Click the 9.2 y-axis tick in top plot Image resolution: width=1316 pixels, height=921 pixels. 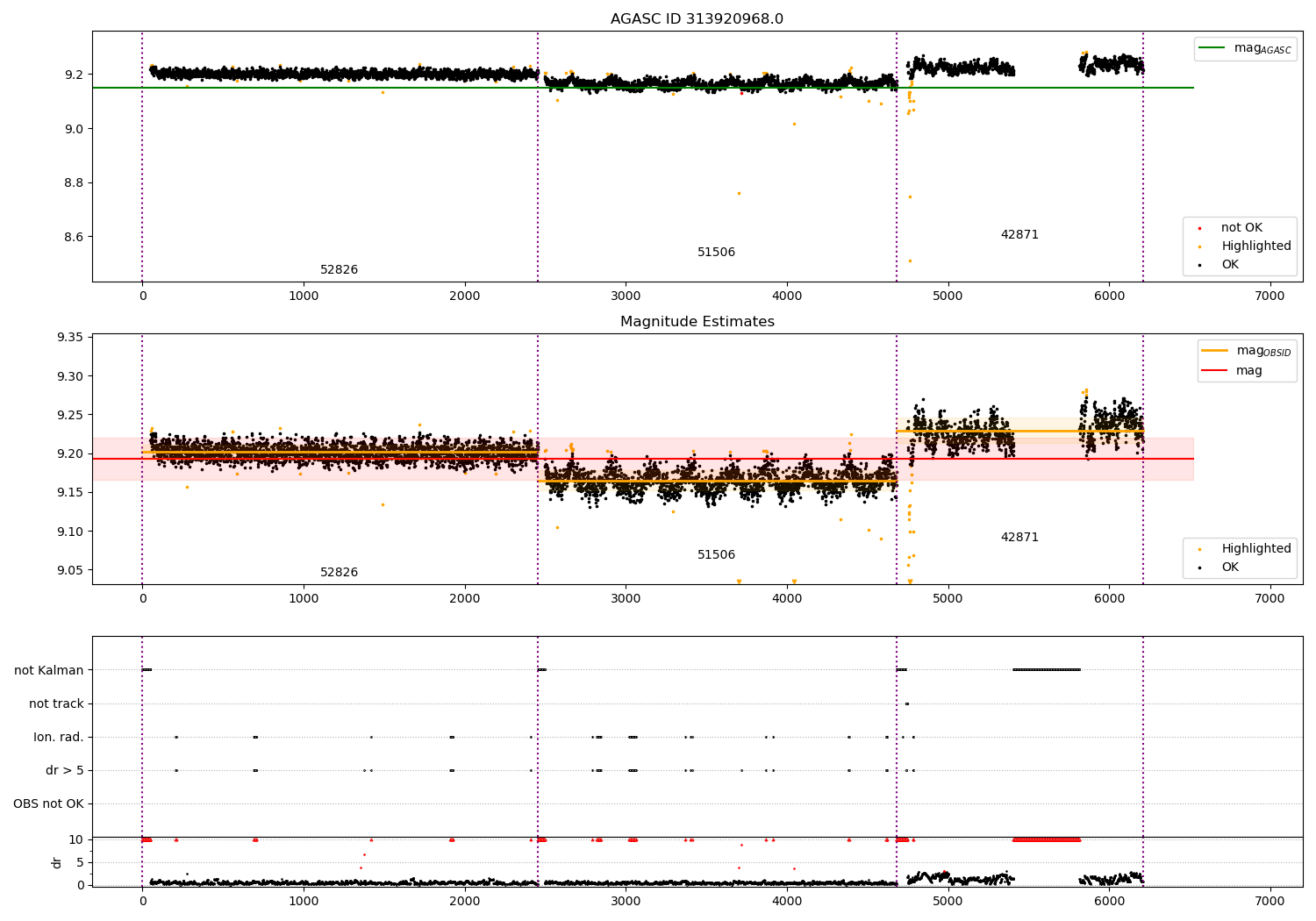74,75
